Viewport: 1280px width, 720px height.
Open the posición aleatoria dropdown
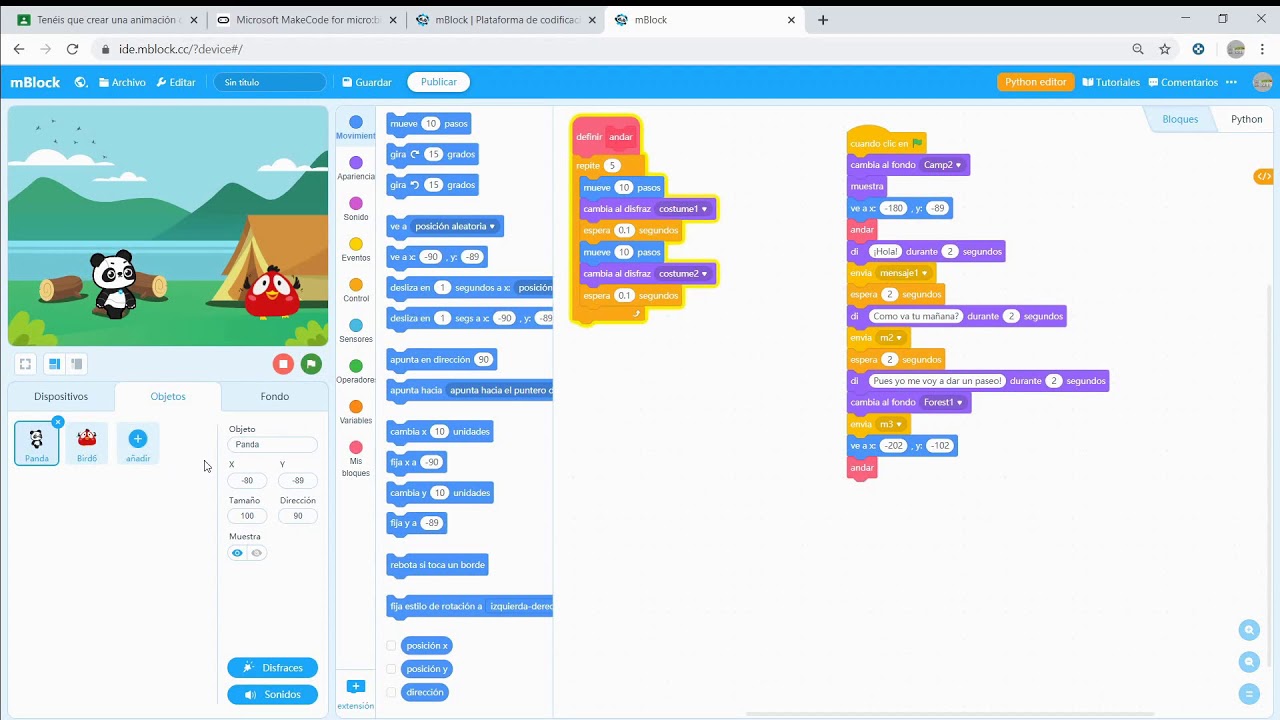point(492,227)
